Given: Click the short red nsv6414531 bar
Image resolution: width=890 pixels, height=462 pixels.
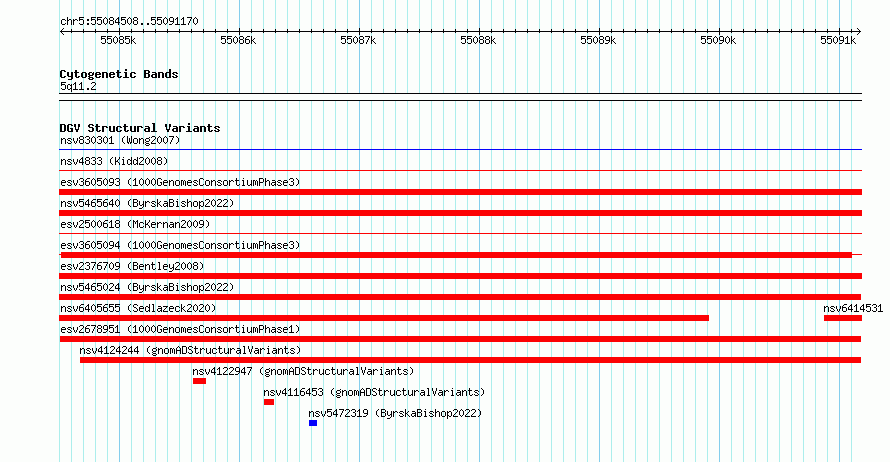Looking at the screenshot, I should pyautogui.click(x=843, y=318).
